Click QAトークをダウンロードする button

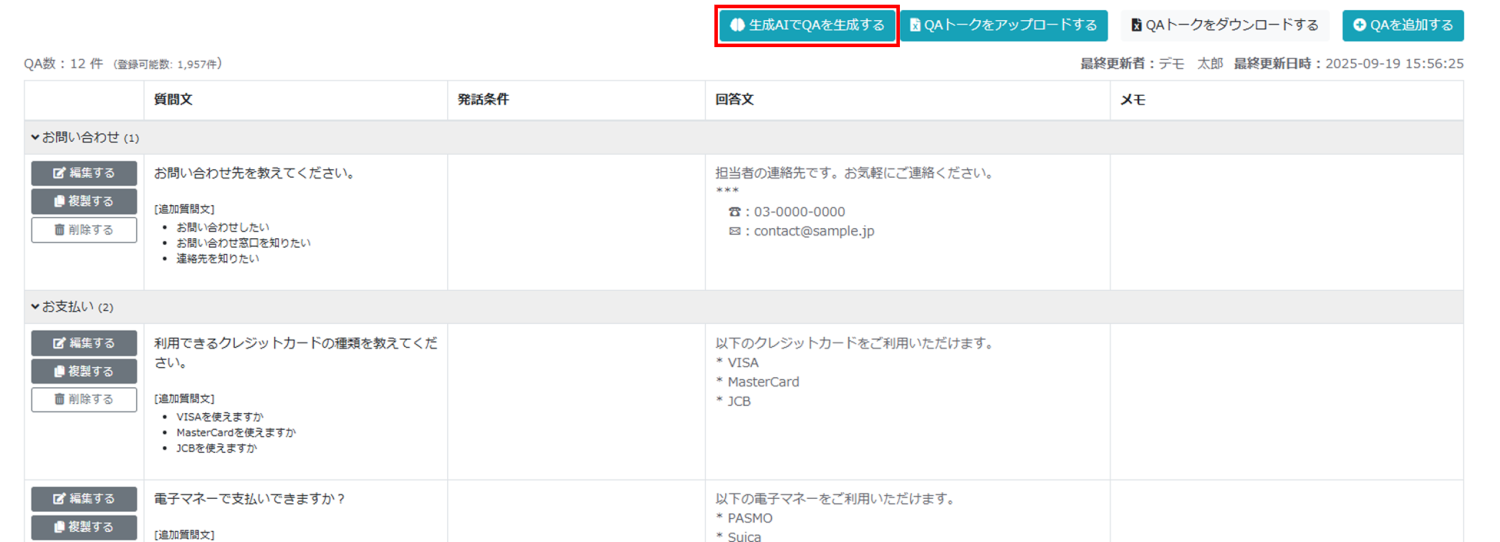(x=1224, y=25)
